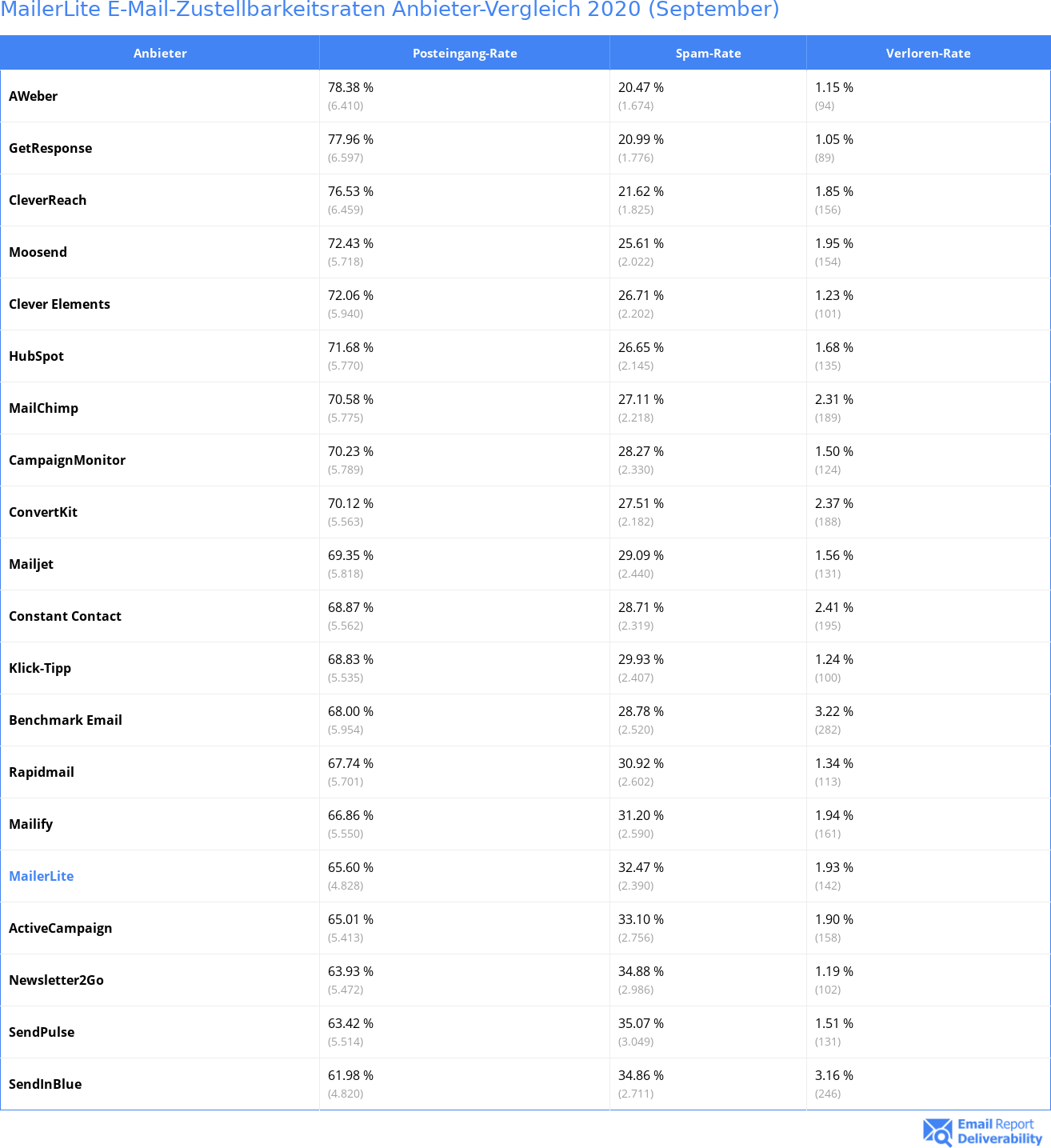Click the Email Report Deliverability logo icon
Image resolution: width=1051 pixels, height=1148 pixels.
tap(937, 1131)
